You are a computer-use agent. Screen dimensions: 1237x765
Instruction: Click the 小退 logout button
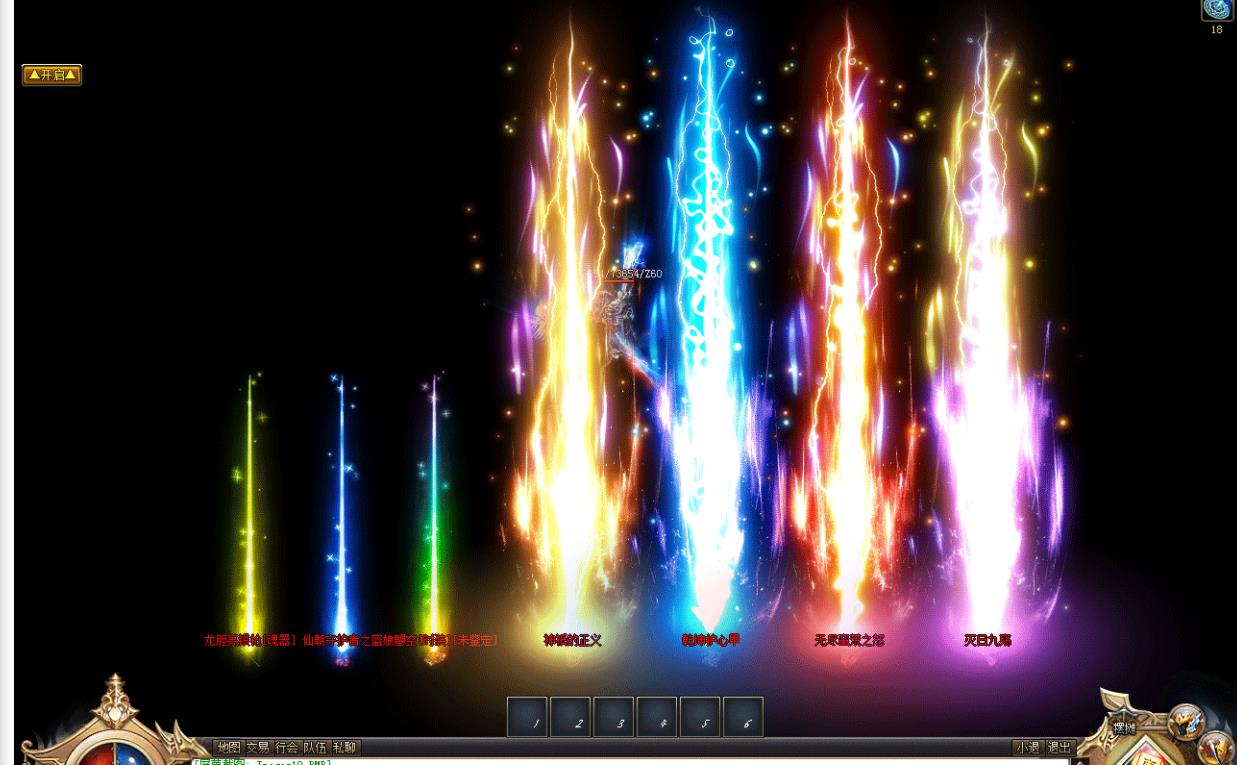tap(1028, 748)
